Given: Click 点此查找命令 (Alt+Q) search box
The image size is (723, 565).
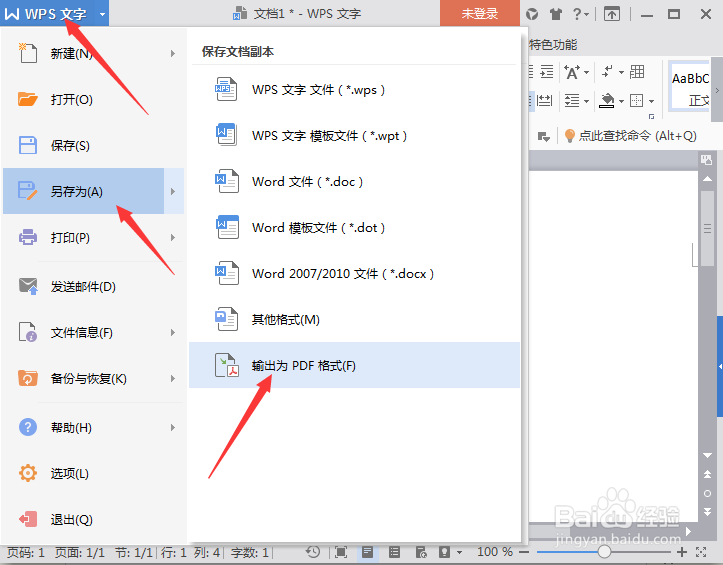Looking at the screenshot, I should click(631, 136).
